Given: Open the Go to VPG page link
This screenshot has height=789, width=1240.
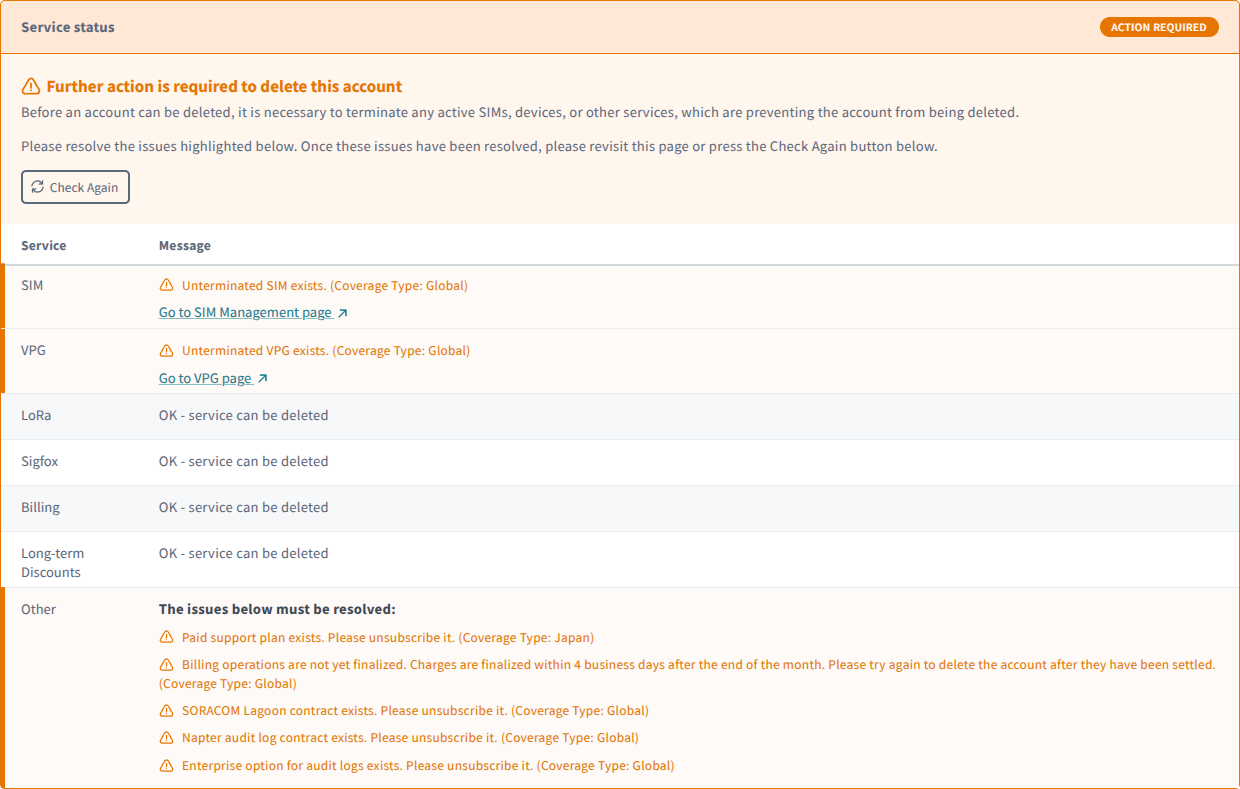Looking at the screenshot, I should coord(205,378).
